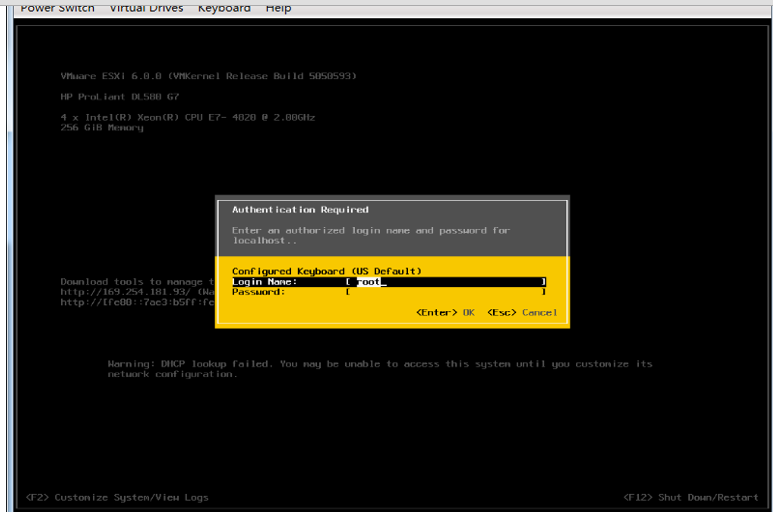Click the 256 GiB Memory text
The image size is (773, 512).
click(102, 128)
